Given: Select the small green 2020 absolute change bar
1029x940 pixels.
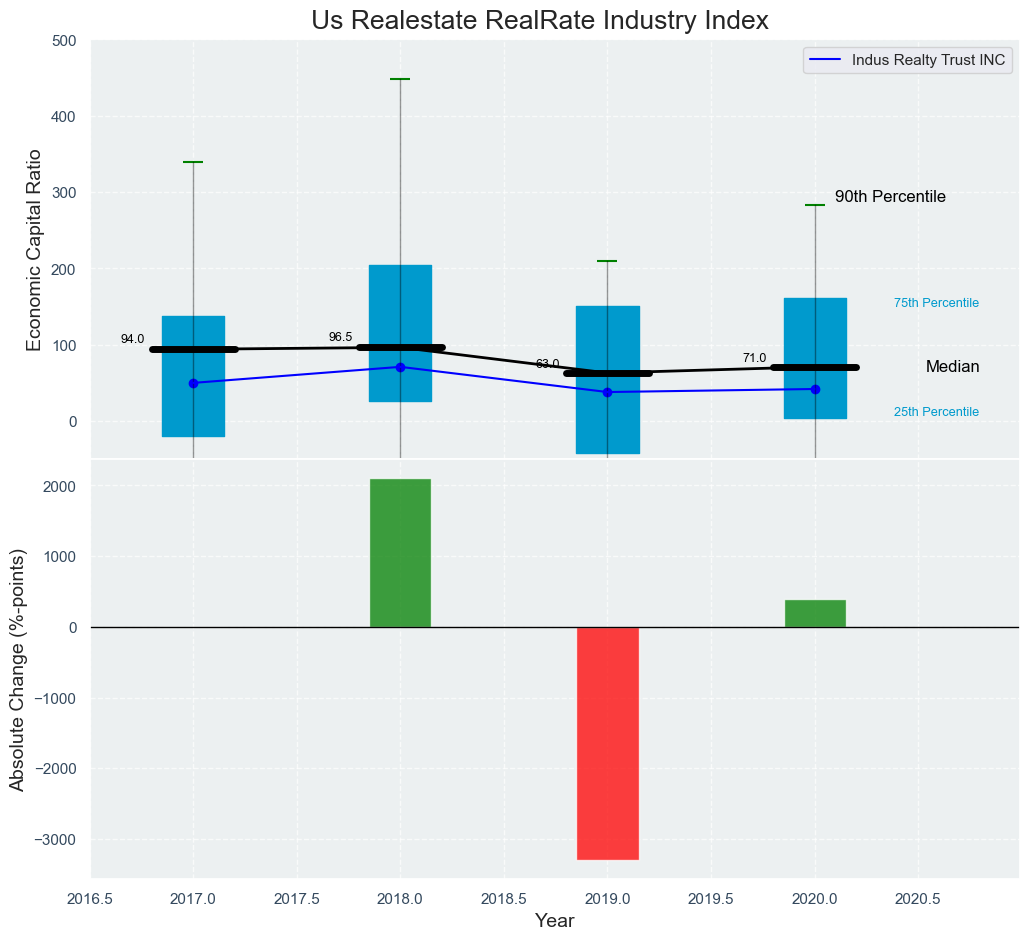Looking at the screenshot, I should coord(815,613).
